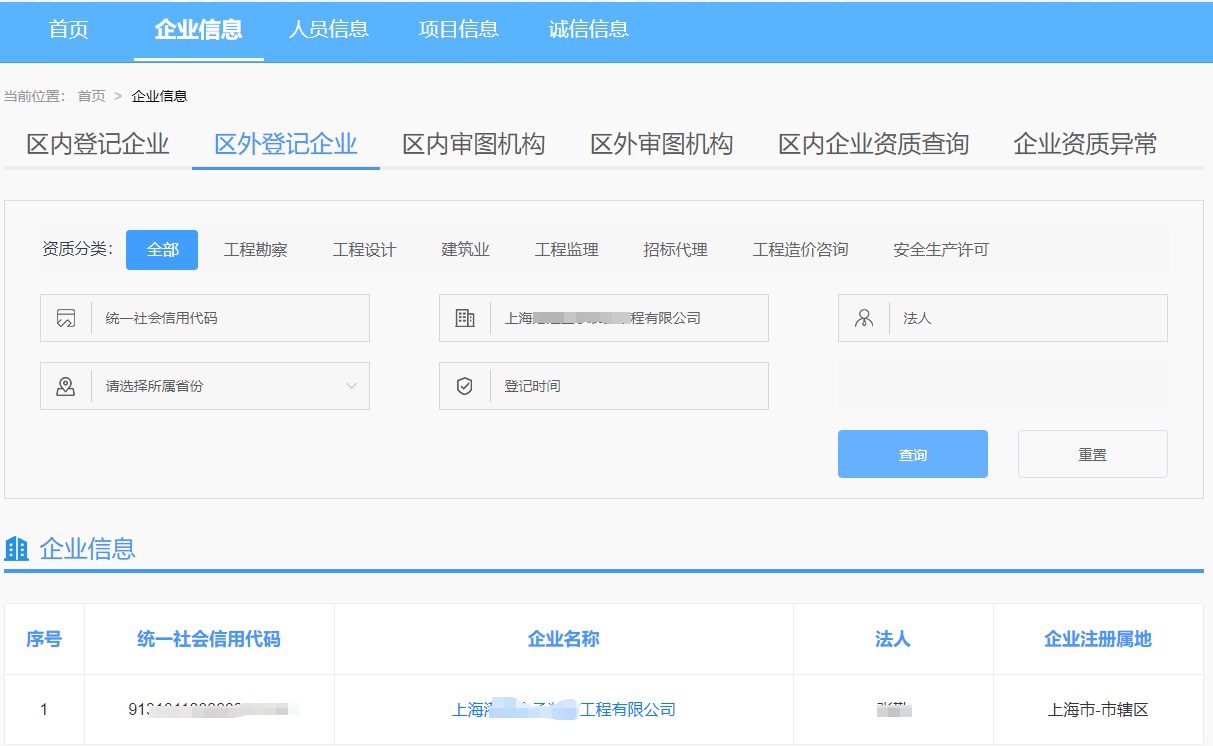The height and width of the screenshot is (746, 1213).
Task: Click the building icon next to 企业信息 heading
Action: pos(17,548)
